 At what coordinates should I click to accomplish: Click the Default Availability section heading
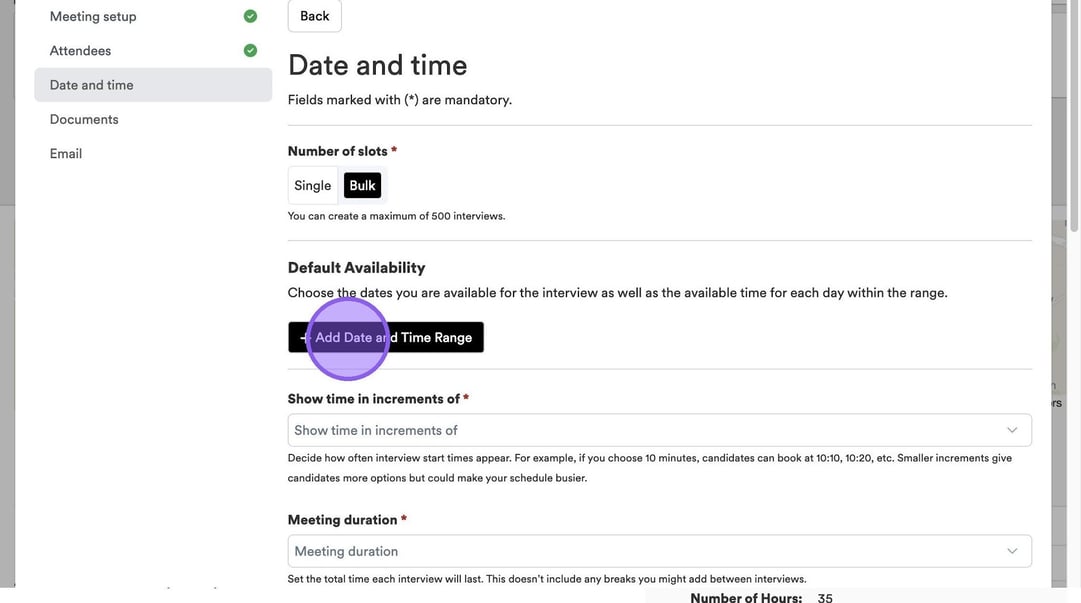pyautogui.click(x=356, y=267)
